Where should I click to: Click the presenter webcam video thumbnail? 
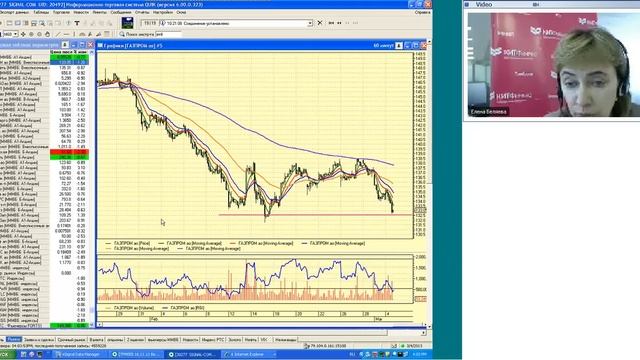pos(553,64)
